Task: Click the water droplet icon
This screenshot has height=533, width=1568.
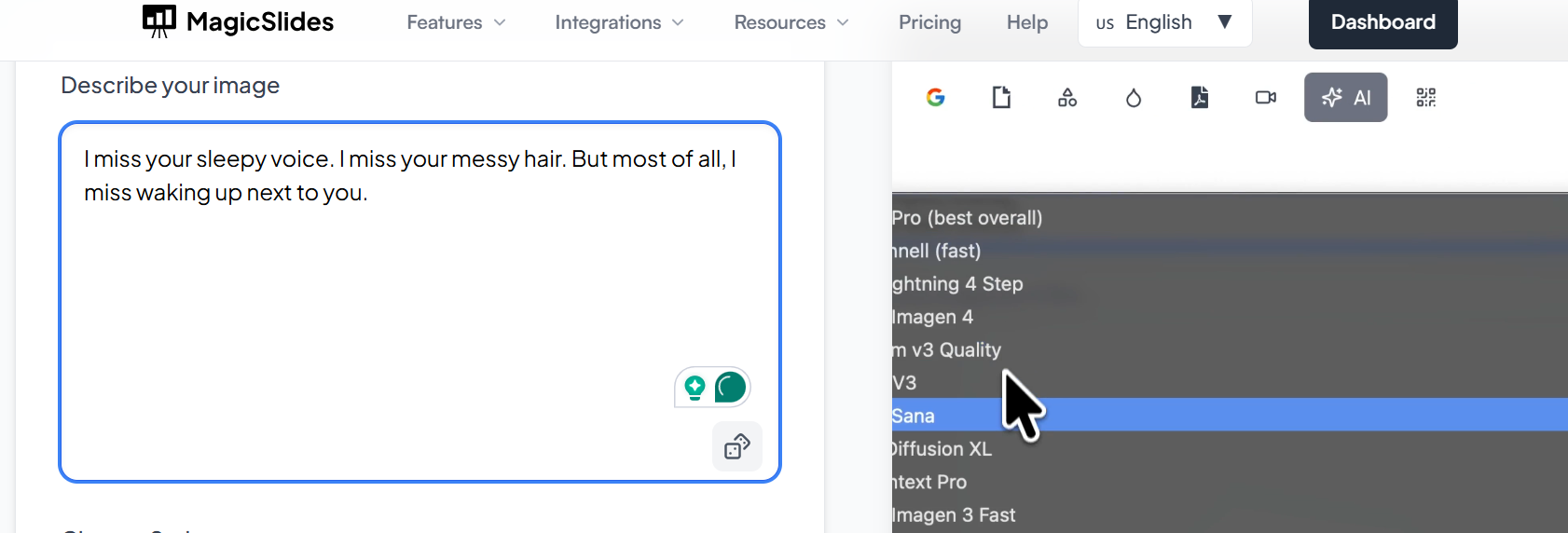Action: tap(1134, 97)
